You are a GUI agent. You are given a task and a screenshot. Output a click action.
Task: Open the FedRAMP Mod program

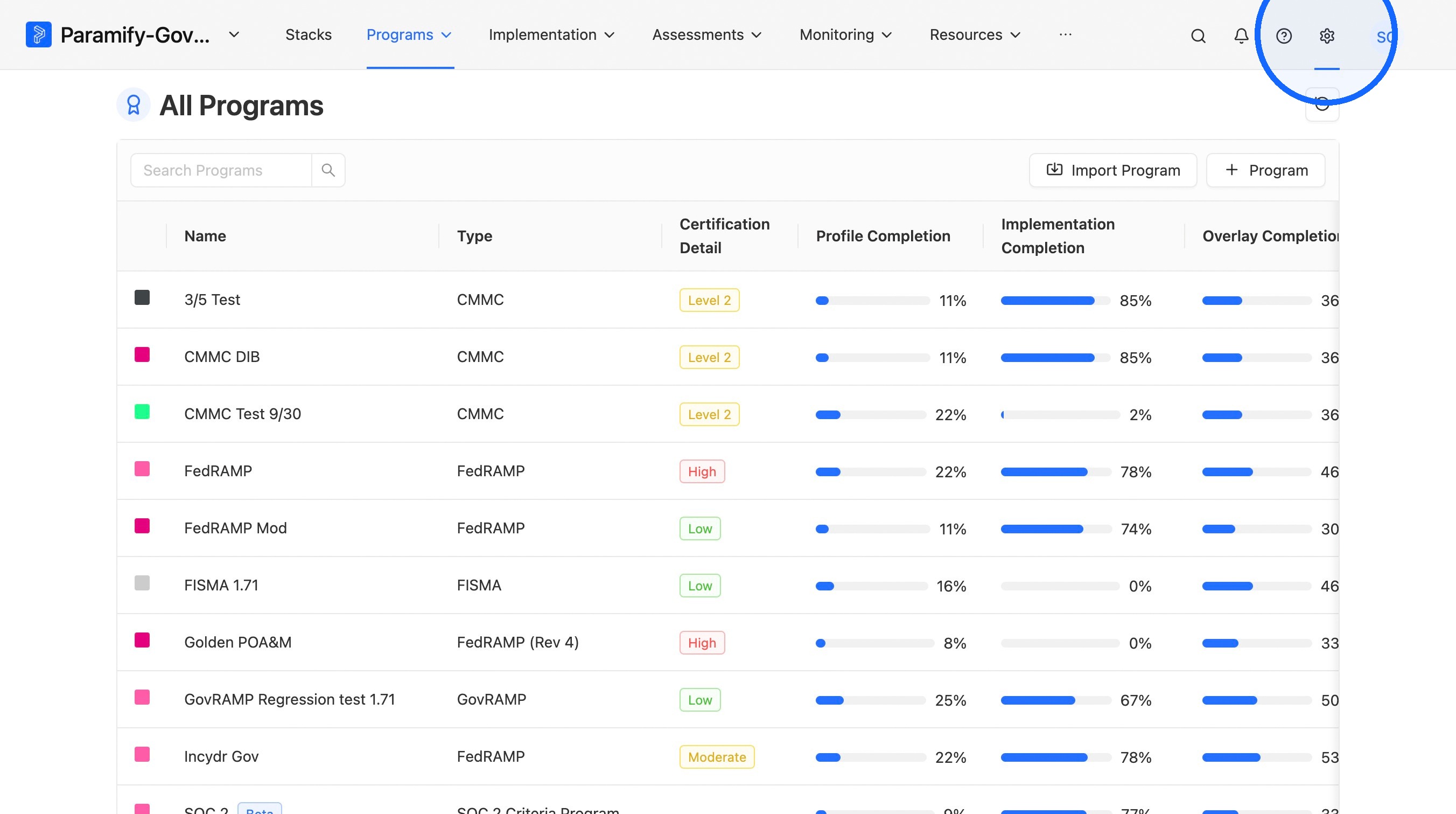tap(236, 528)
